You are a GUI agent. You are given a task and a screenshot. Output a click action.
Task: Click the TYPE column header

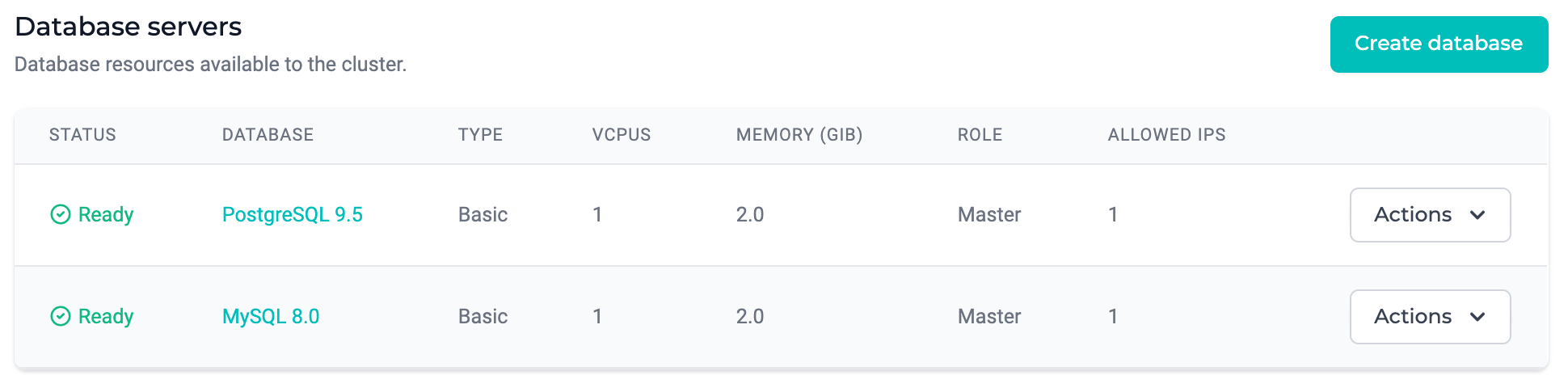[480, 135]
